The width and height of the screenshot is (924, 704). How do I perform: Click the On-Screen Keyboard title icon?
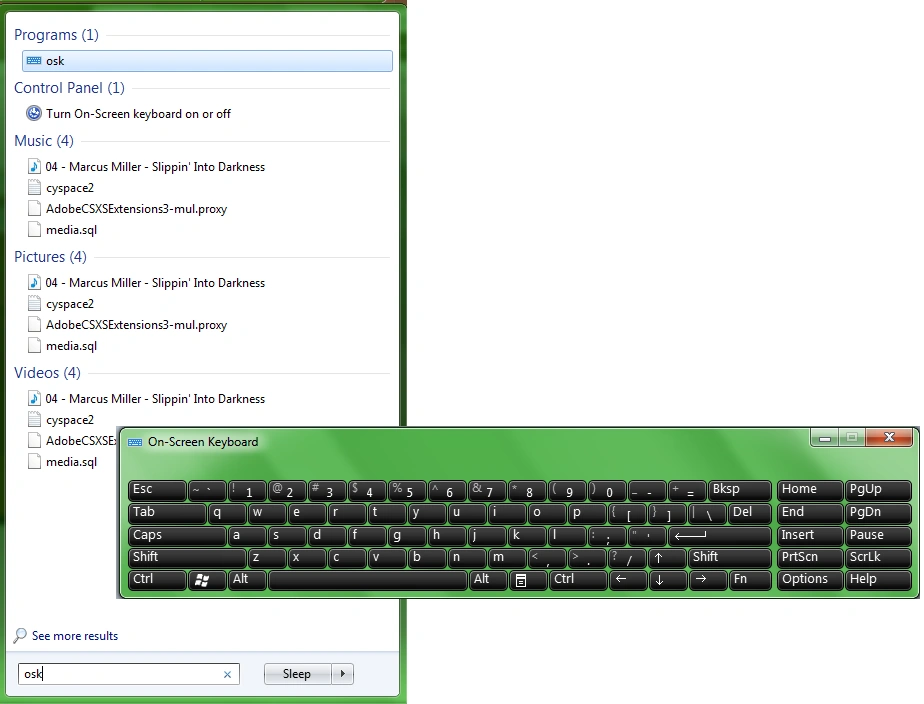click(135, 442)
